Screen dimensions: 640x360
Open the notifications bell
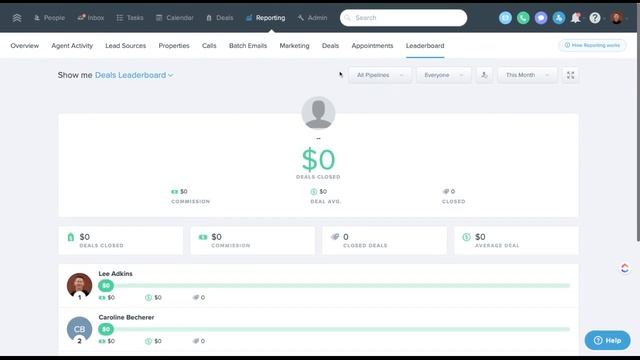[576, 18]
